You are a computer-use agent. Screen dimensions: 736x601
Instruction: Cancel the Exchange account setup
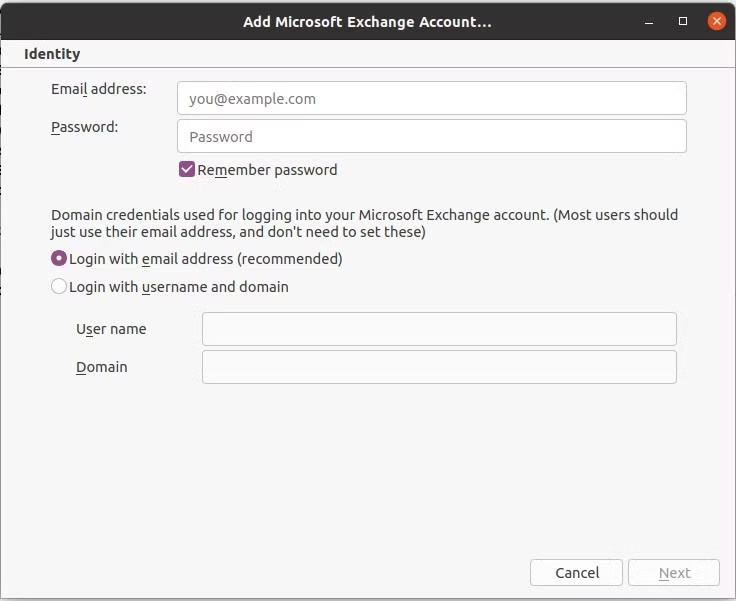click(x=576, y=572)
